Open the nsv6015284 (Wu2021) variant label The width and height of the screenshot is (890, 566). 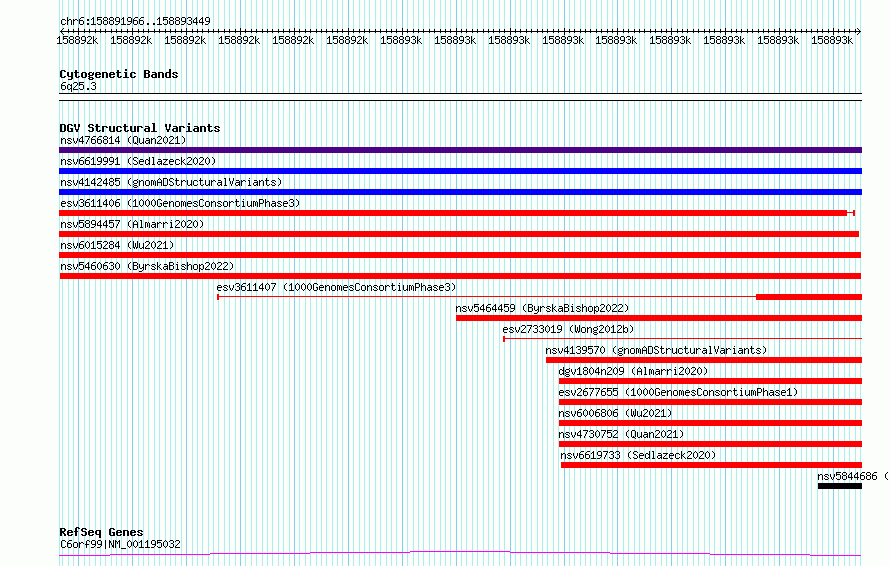click(117, 245)
